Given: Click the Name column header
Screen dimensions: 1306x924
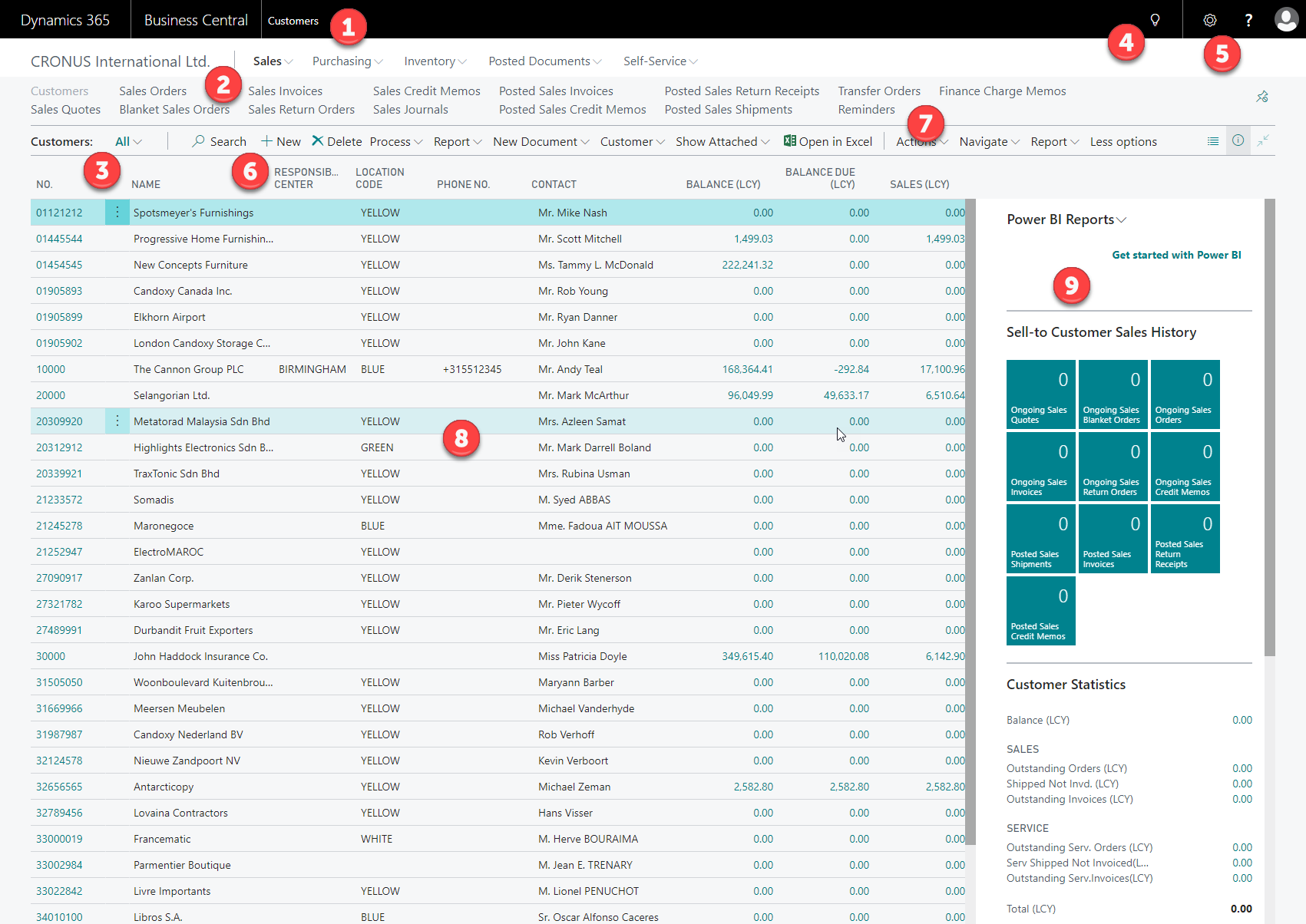Looking at the screenshot, I should (x=146, y=184).
